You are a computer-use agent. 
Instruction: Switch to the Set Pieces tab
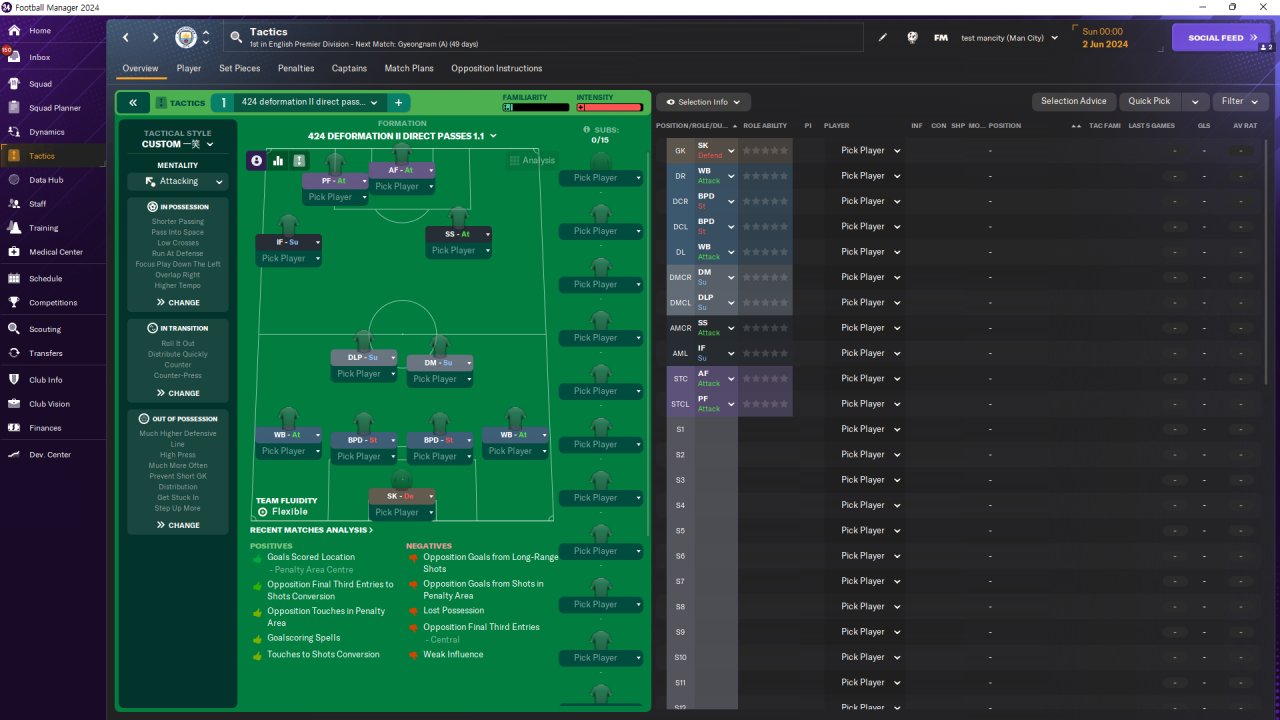(240, 68)
